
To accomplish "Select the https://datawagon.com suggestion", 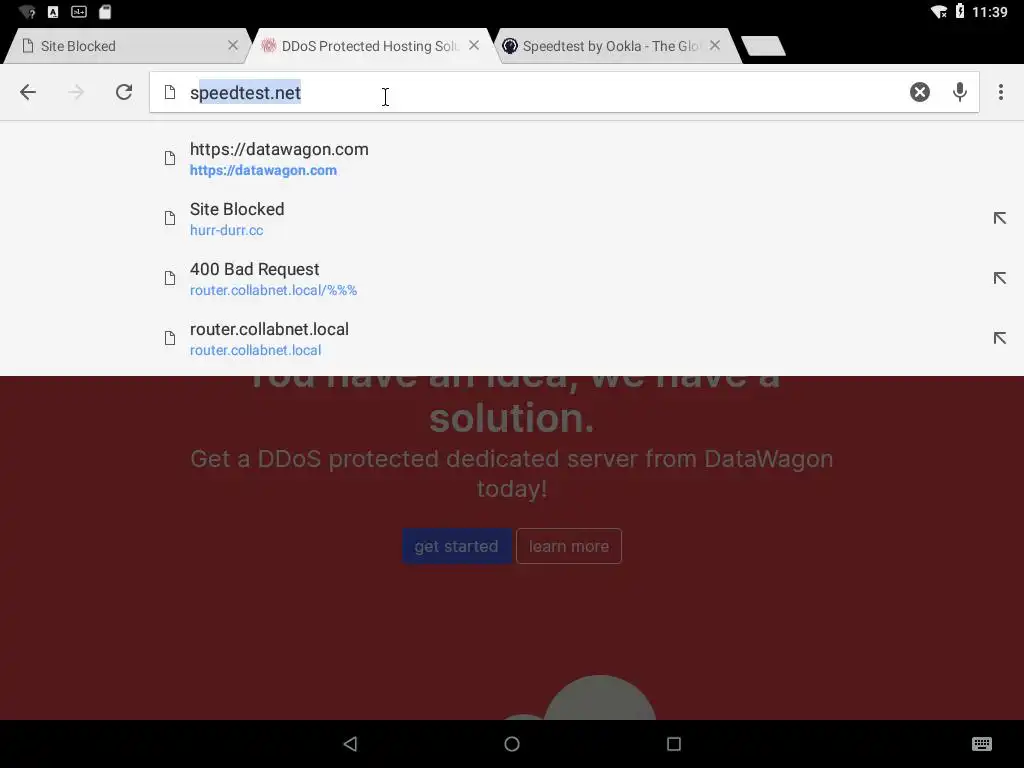I will click(512, 159).
